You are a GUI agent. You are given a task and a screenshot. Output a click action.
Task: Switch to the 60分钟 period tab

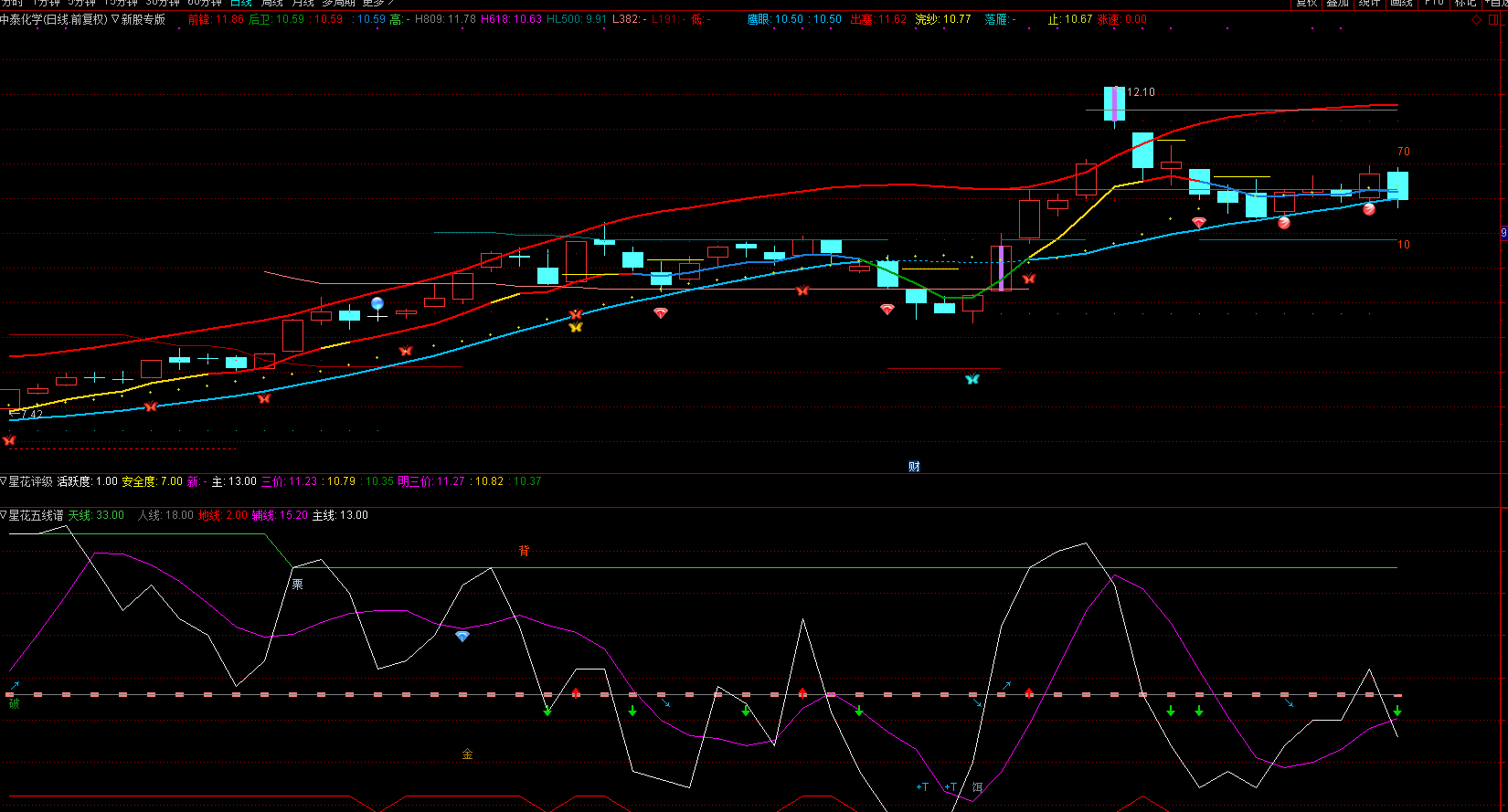(205, 4)
